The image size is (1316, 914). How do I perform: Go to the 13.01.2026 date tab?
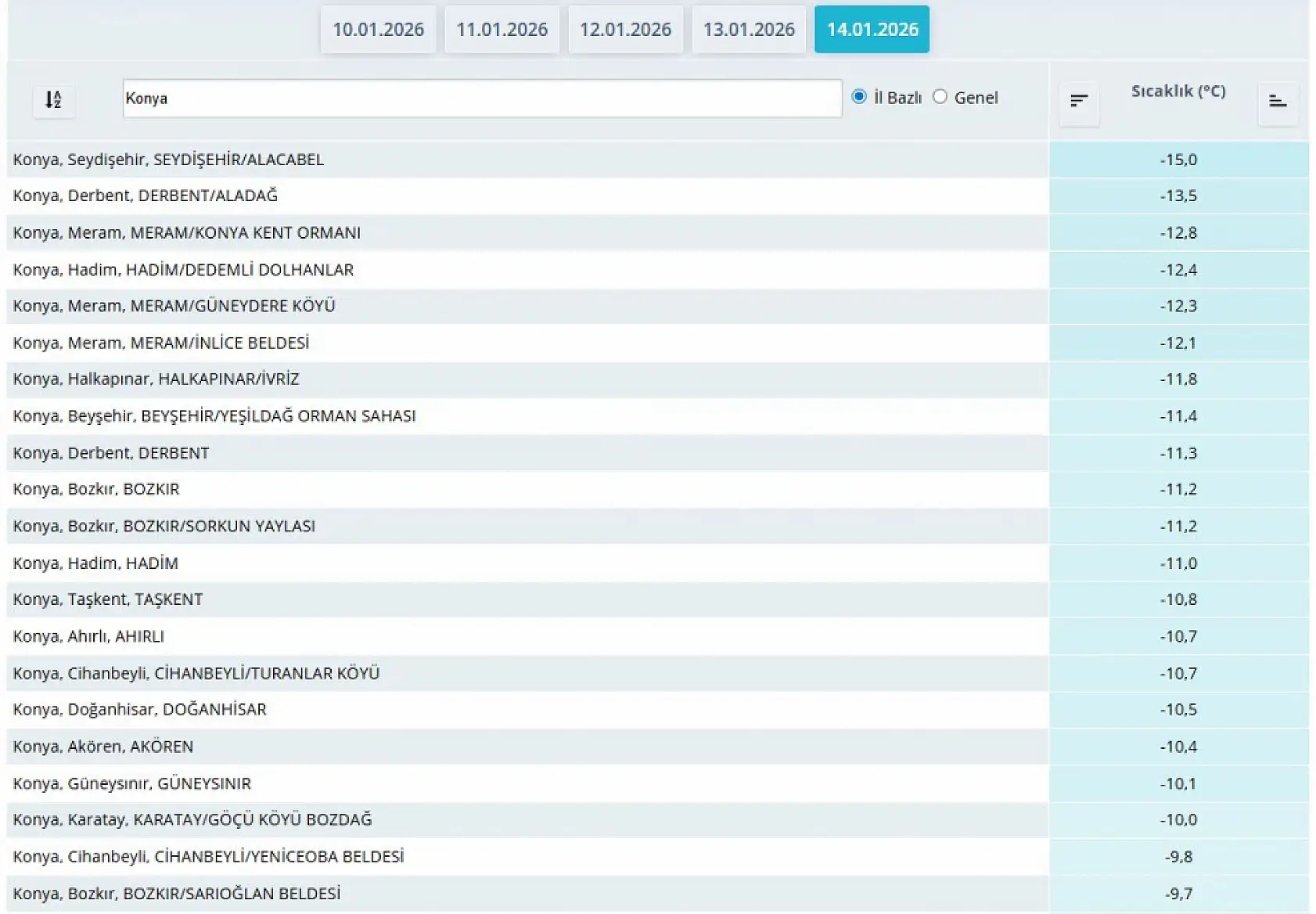pos(749,30)
